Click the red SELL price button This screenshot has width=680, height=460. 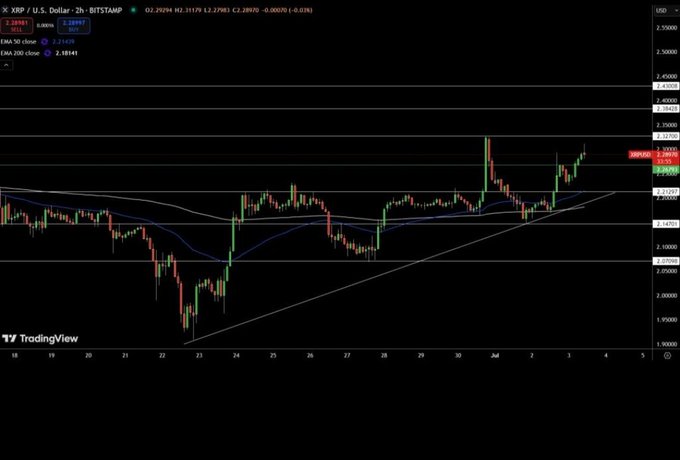pos(16,26)
